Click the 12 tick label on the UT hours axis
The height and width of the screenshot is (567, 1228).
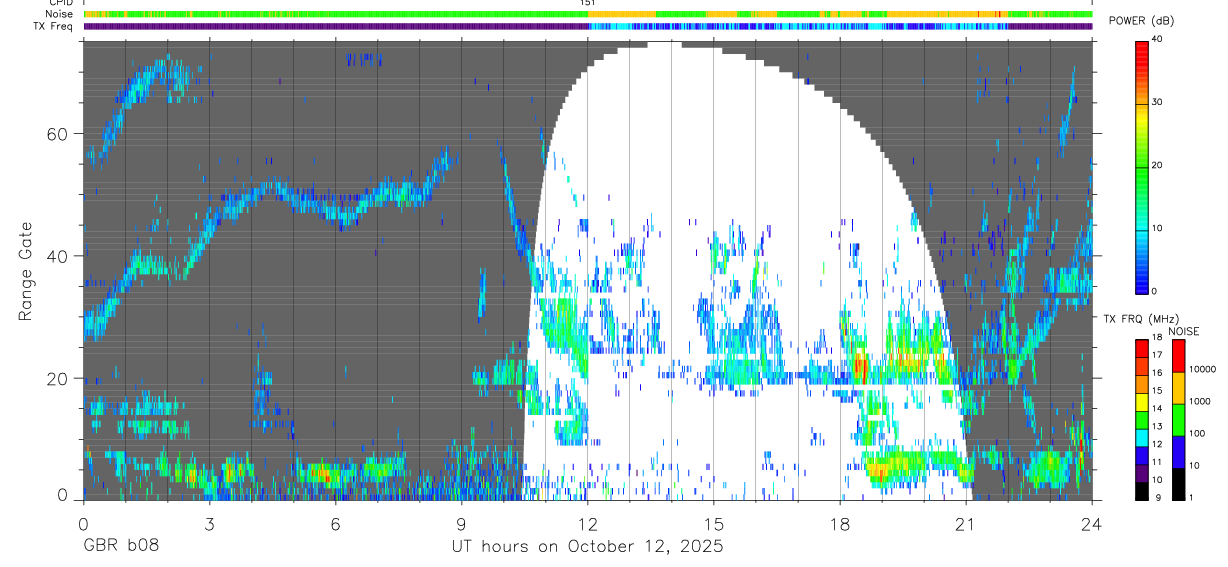click(588, 523)
